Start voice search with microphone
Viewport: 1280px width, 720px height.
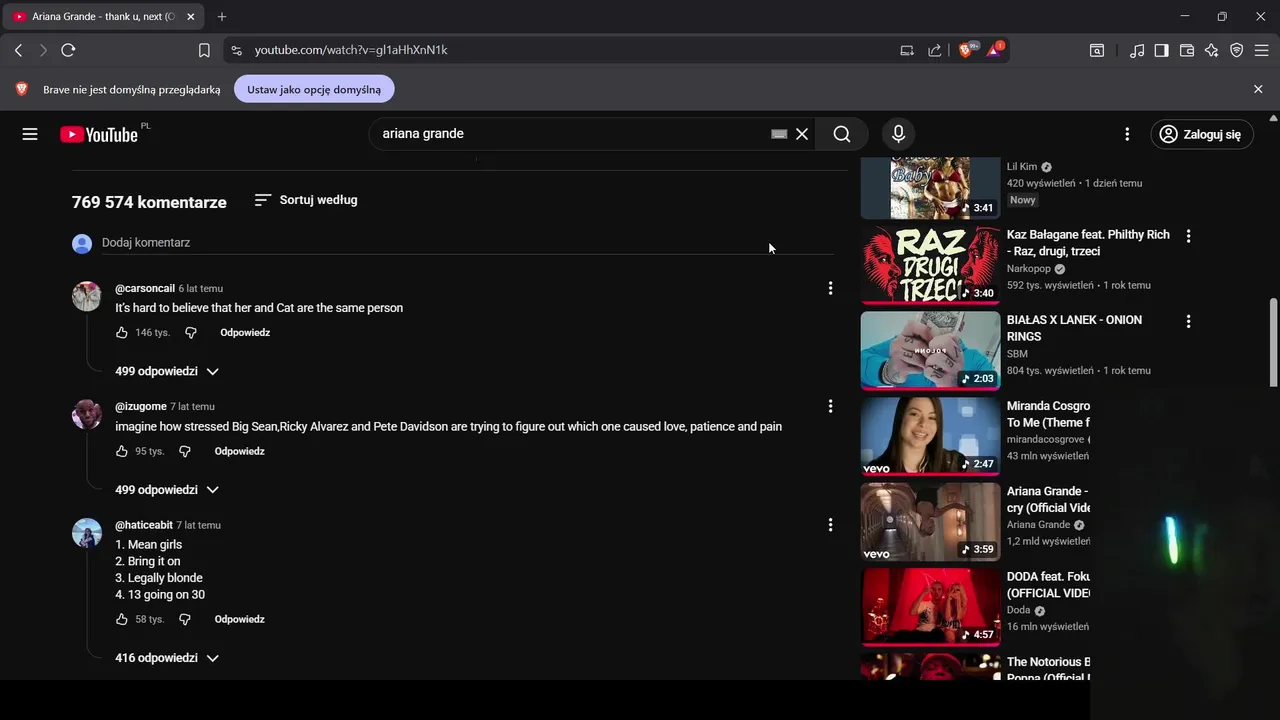(x=898, y=134)
